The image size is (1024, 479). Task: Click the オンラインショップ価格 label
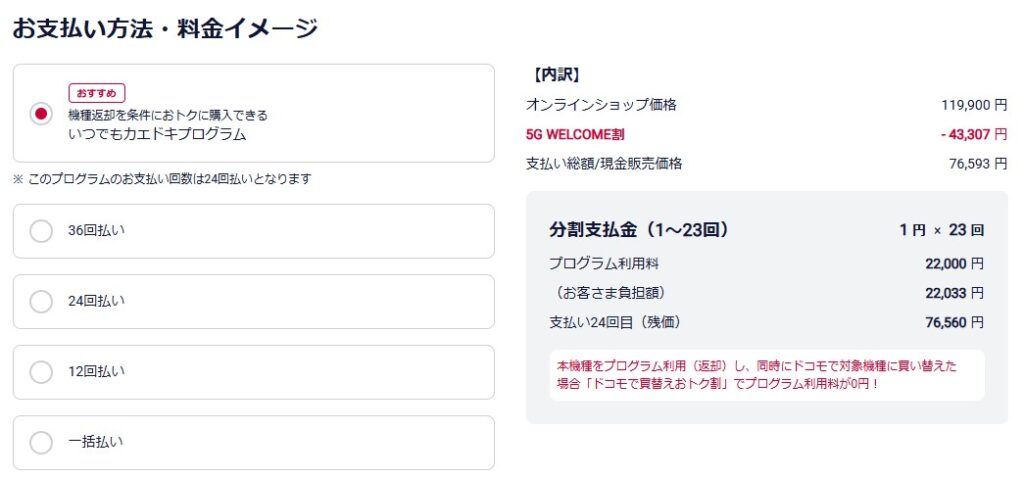[601, 104]
